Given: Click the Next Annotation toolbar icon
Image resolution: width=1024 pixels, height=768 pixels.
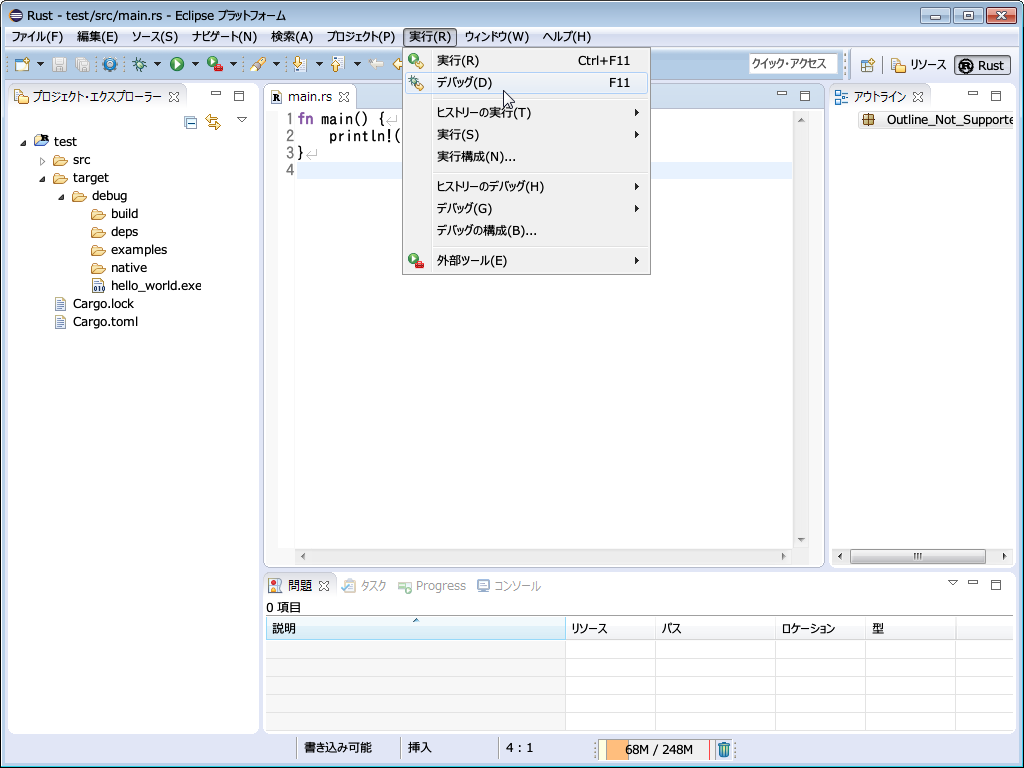Looking at the screenshot, I should click(x=299, y=64).
